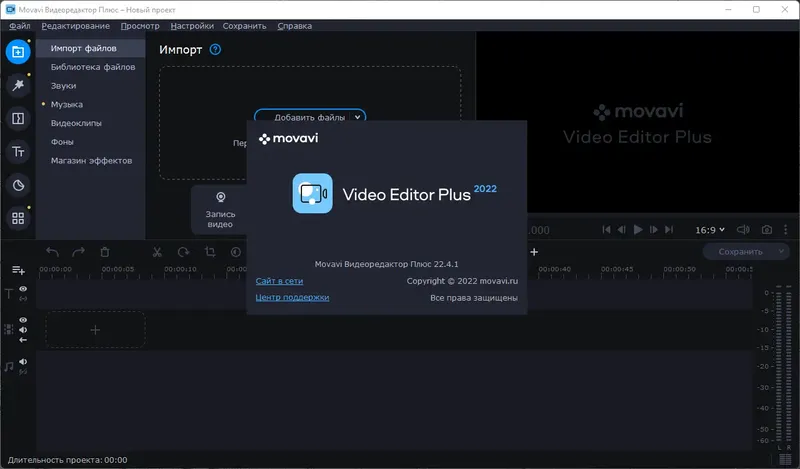Viewport: 800px width, 469px height.
Task: Mute the video track audio
Action: coord(23,330)
